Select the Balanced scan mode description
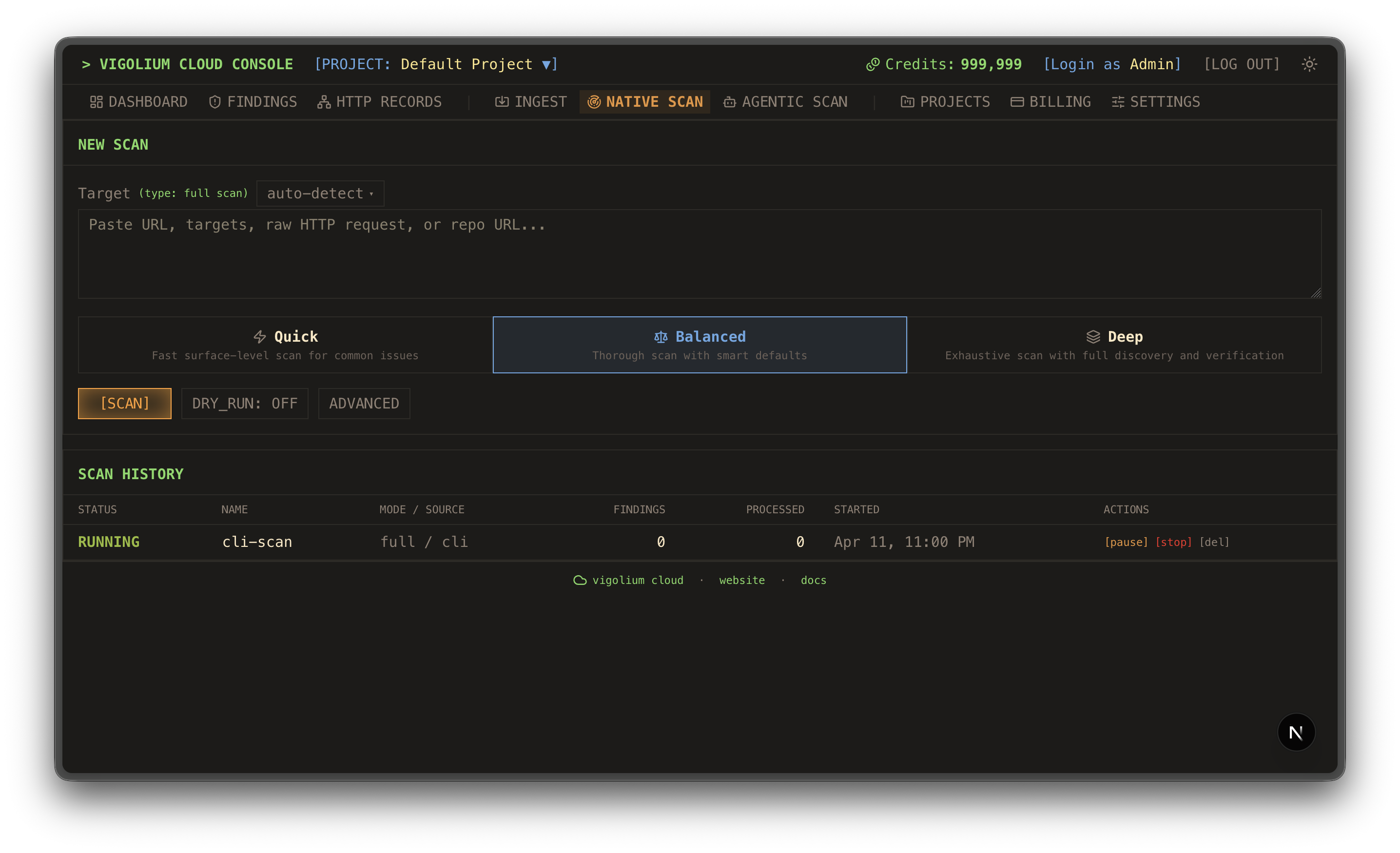This screenshot has width=1400, height=853. (x=700, y=355)
